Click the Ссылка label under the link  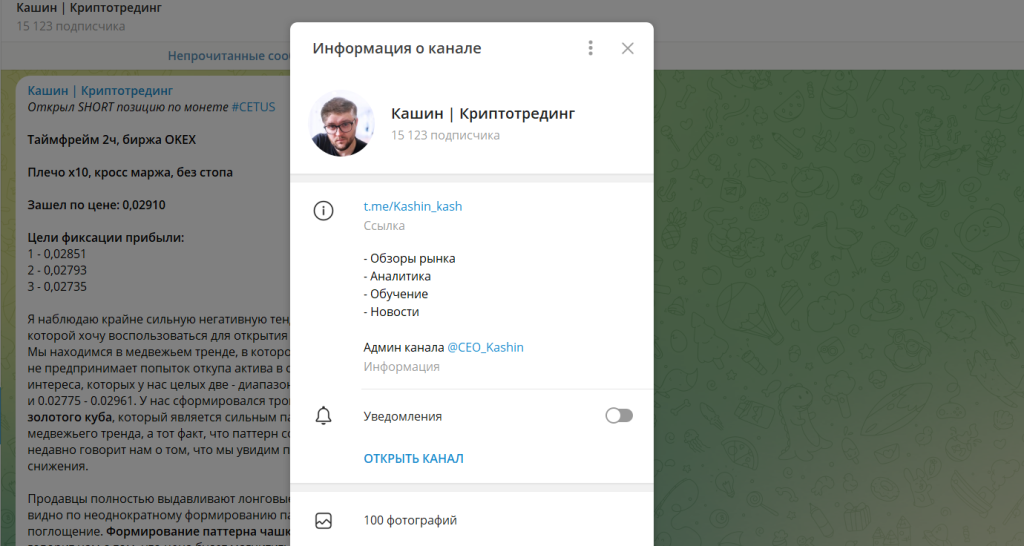pyautogui.click(x=384, y=226)
